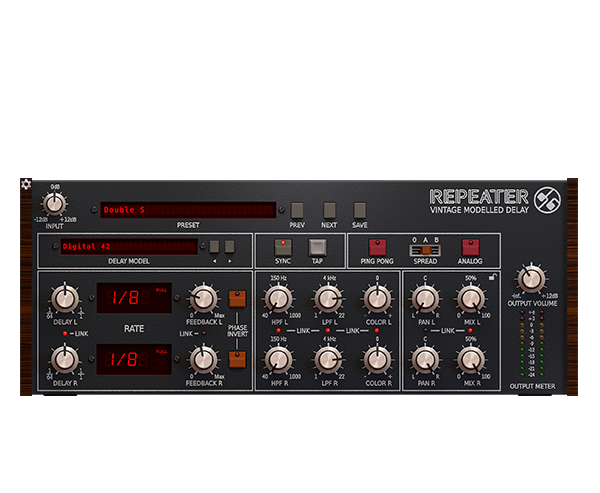Click the LPF R knob
This screenshot has width=600, height=493.
click(x=328, y=360)
